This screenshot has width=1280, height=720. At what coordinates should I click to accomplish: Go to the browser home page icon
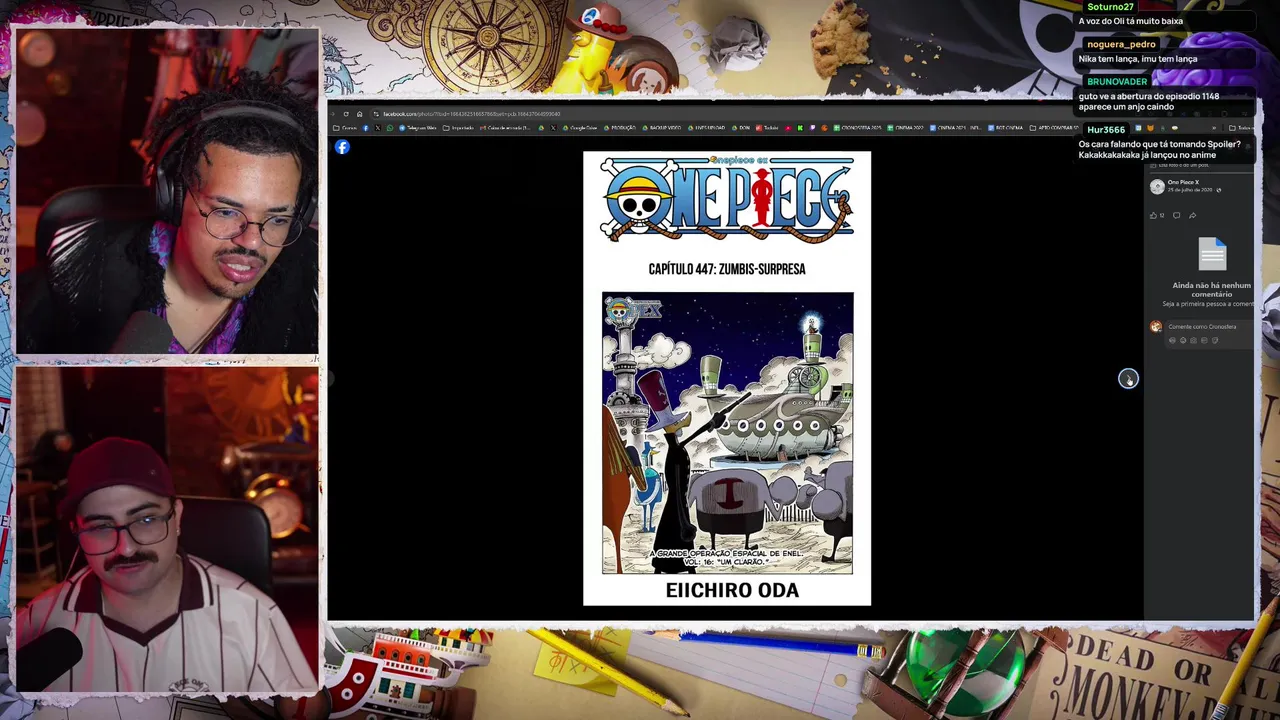[360, 114]
